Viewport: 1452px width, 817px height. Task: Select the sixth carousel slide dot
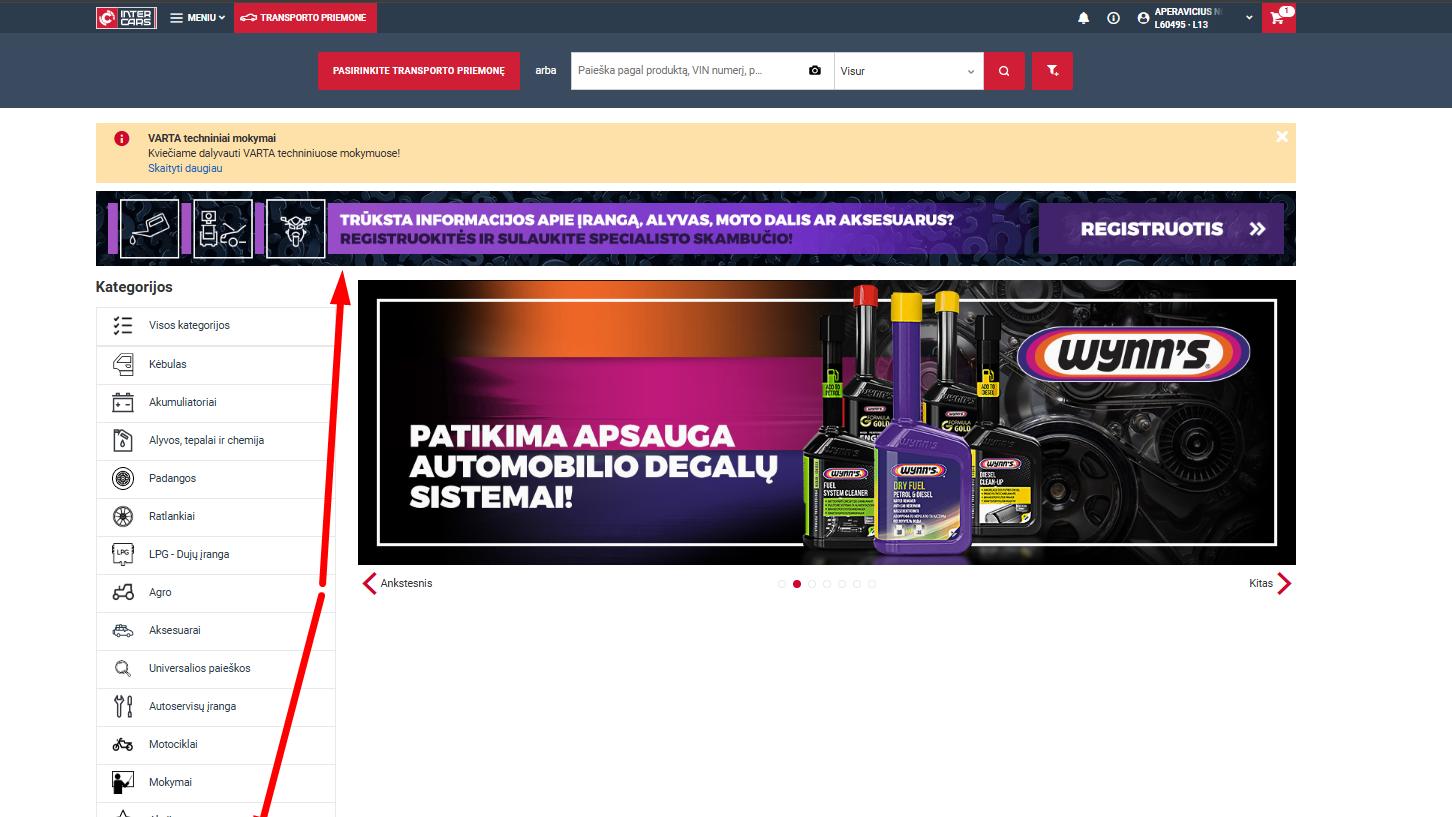click(x=857, y=584)
